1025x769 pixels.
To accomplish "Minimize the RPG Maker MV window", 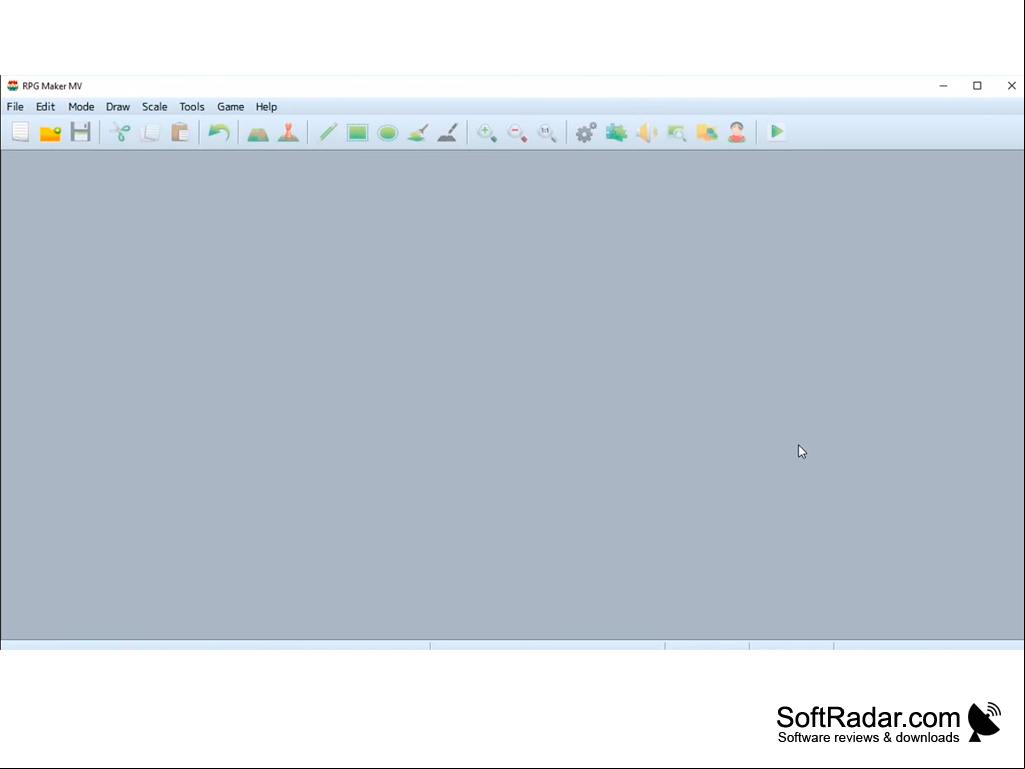I will click(943, 86).
